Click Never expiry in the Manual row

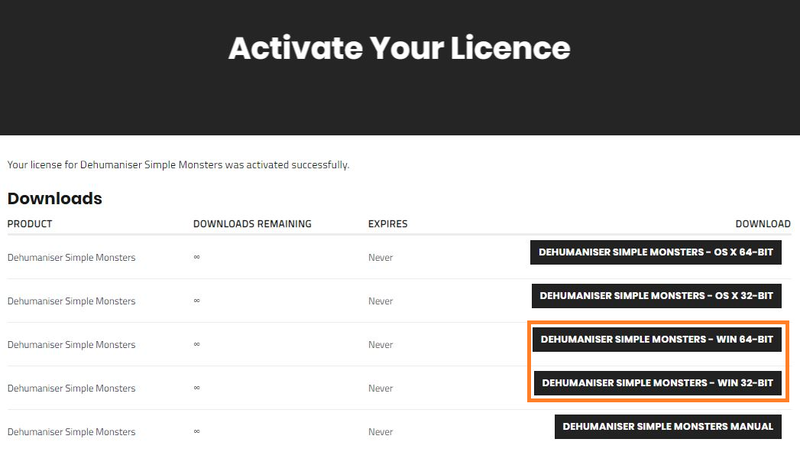pyautogui.click(x=380, y=432)
